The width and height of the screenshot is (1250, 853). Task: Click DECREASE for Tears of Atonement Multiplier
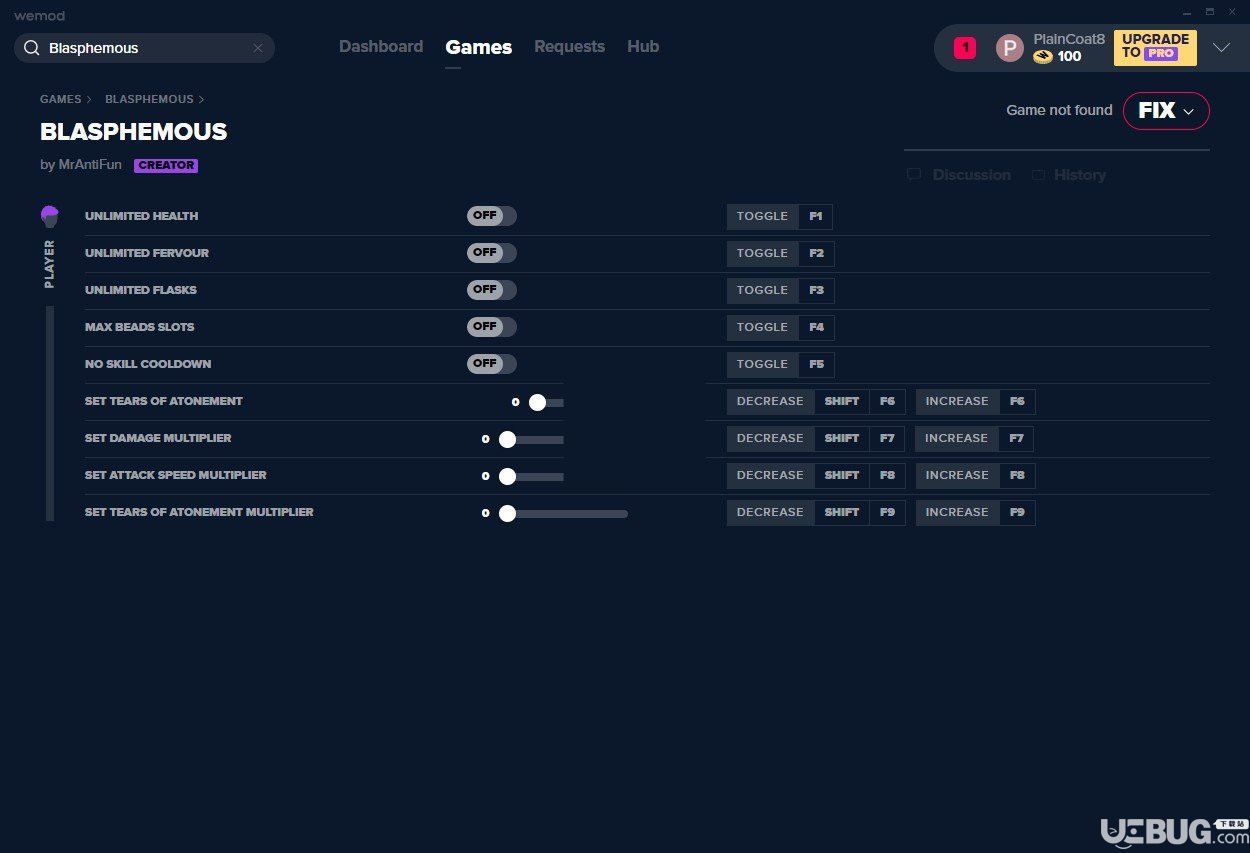[770, 512]
